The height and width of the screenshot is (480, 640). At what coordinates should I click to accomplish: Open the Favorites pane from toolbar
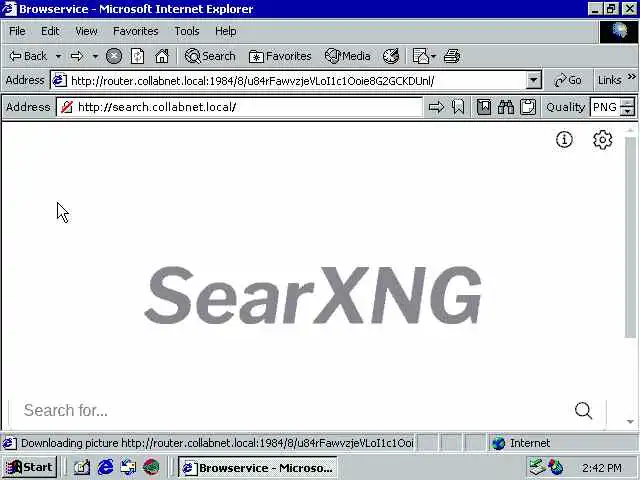click(280, 56)
